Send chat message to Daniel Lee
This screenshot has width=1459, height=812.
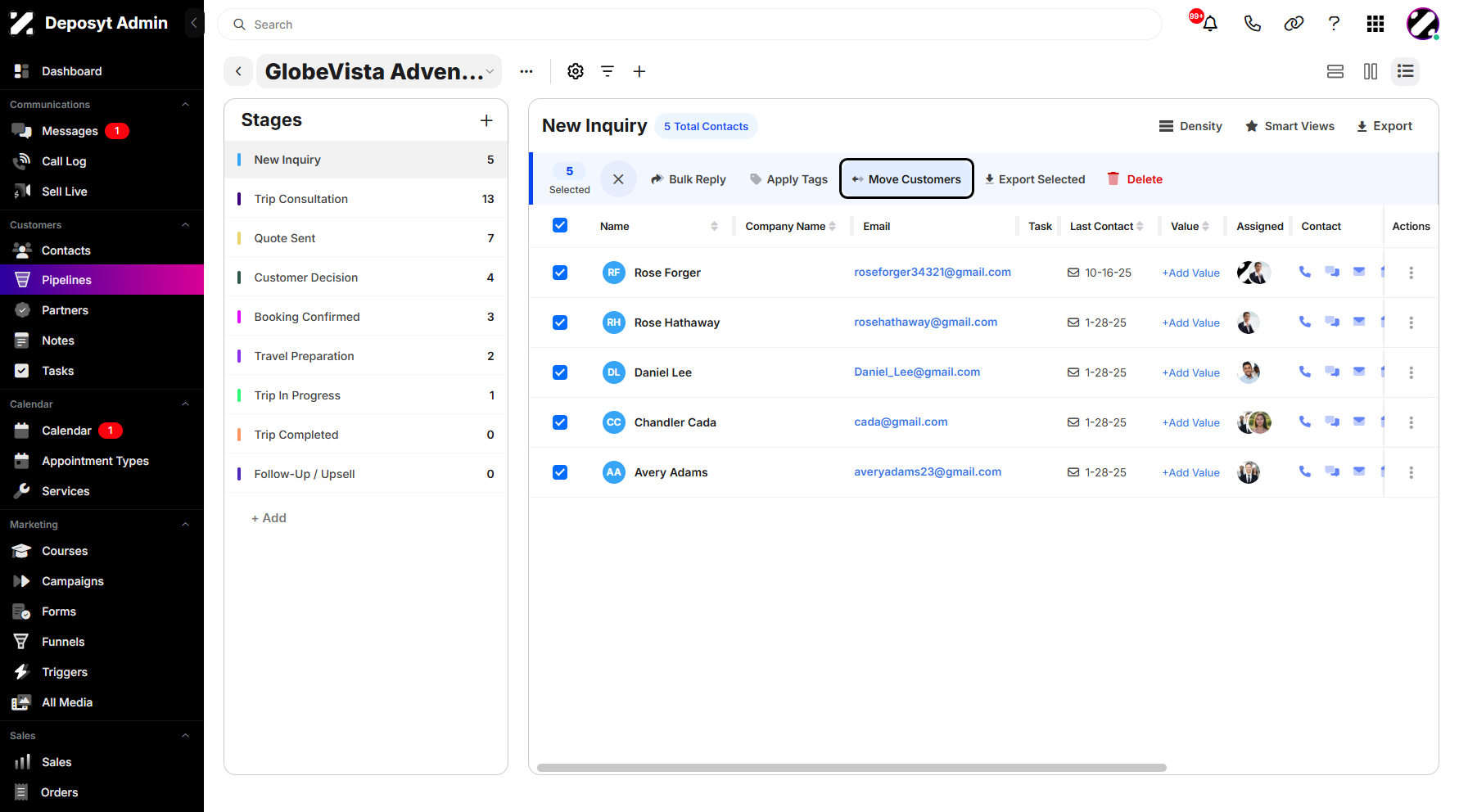click(1332, 372)
